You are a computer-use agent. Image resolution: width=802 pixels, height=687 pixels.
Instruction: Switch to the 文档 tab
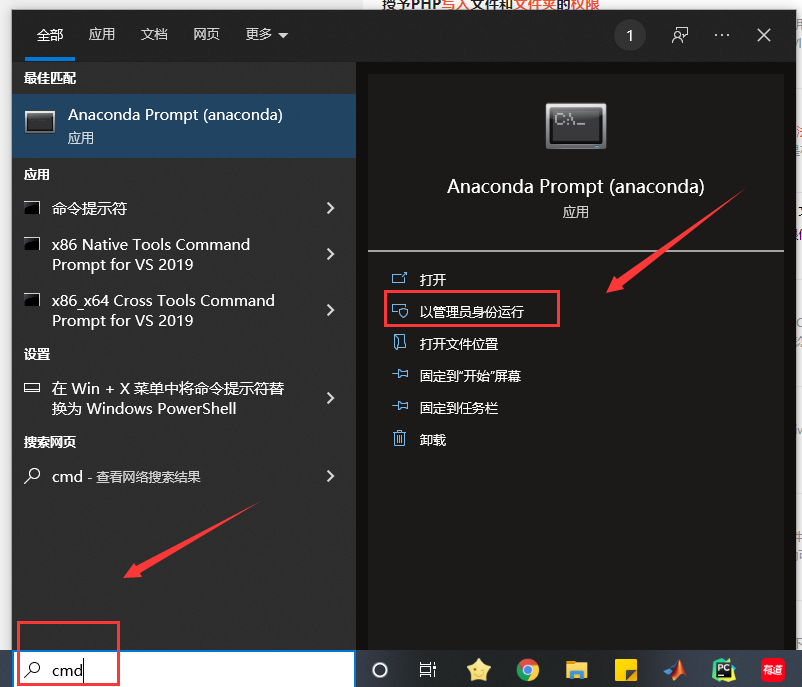click(154, 34)
